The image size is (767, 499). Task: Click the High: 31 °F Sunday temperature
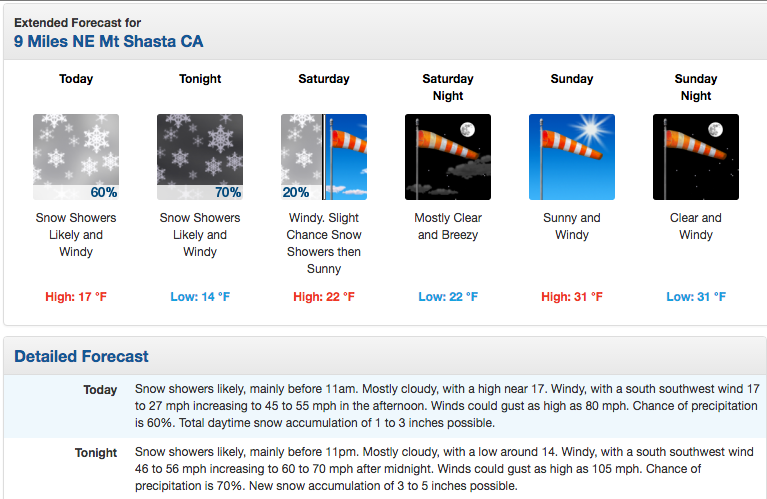[x=572, y=296]
